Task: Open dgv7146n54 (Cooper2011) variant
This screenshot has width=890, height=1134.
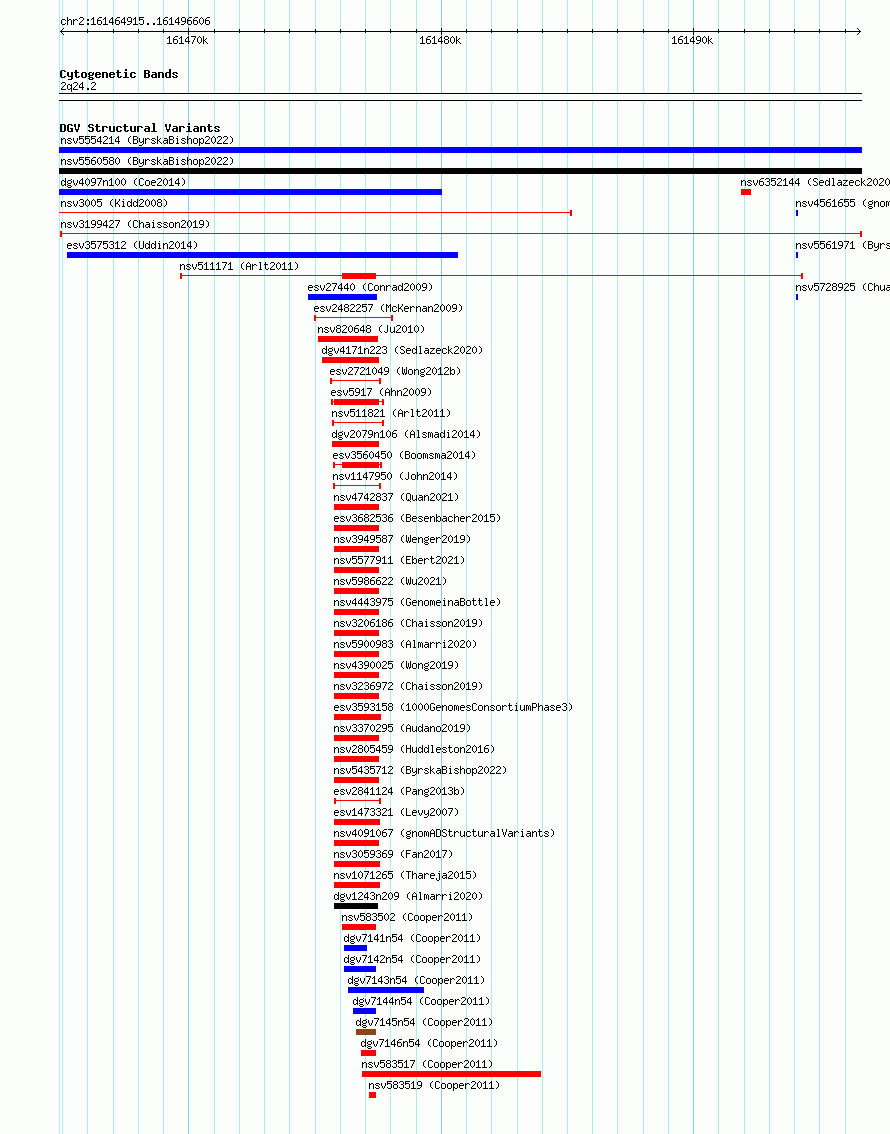Action: pyautogui.click(x=429, y=1042)
